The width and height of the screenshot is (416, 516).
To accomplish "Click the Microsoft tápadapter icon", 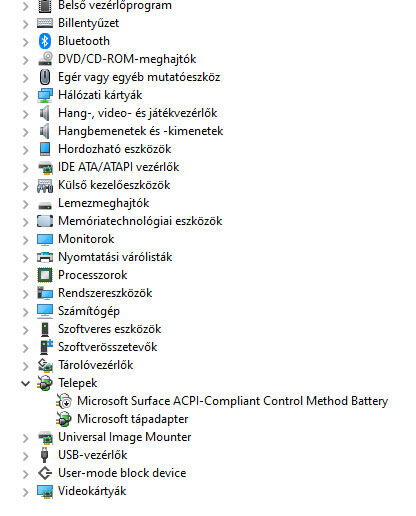I will pos(64,419).
